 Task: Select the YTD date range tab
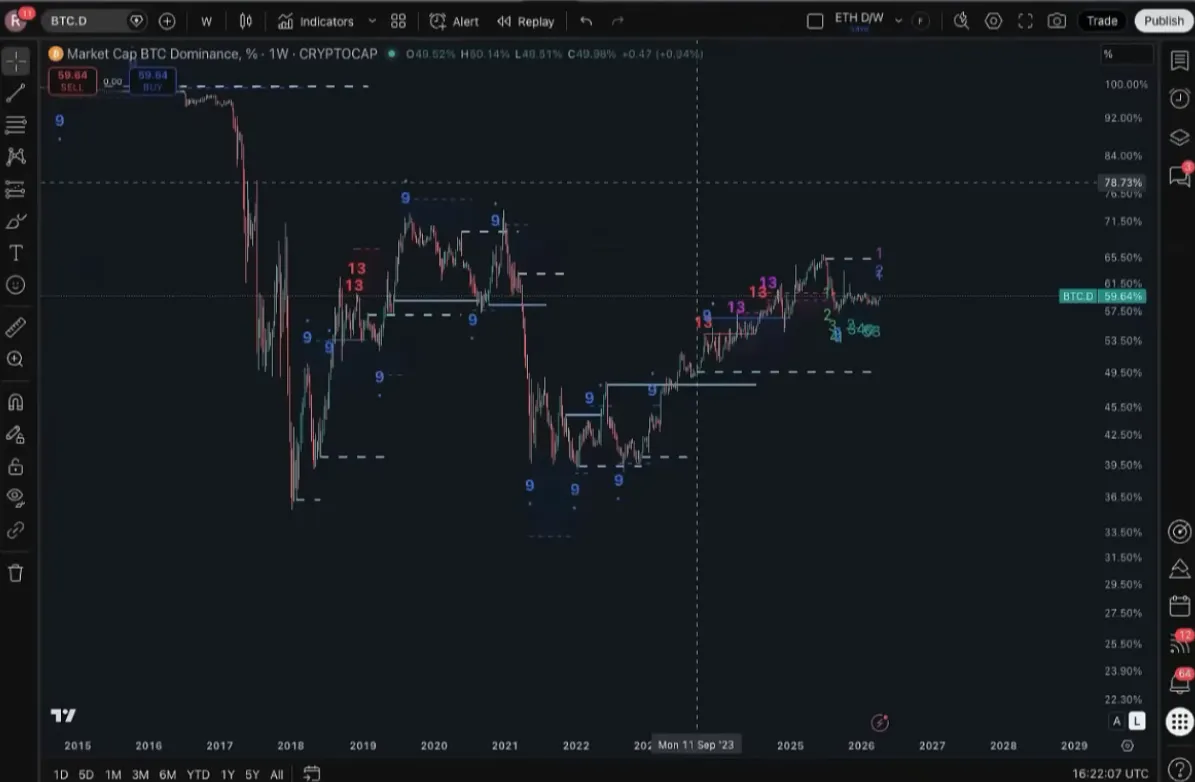[198, 774]
